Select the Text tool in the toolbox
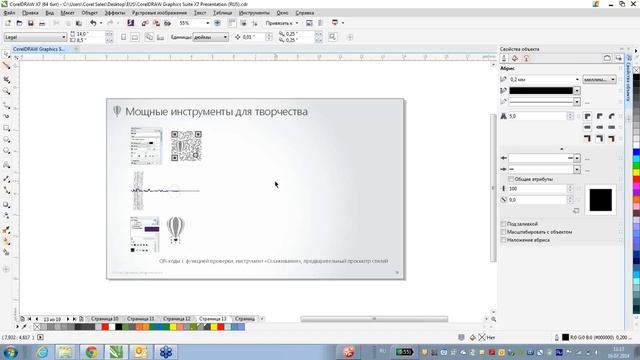640x360 pixels. tap(6, 165)
